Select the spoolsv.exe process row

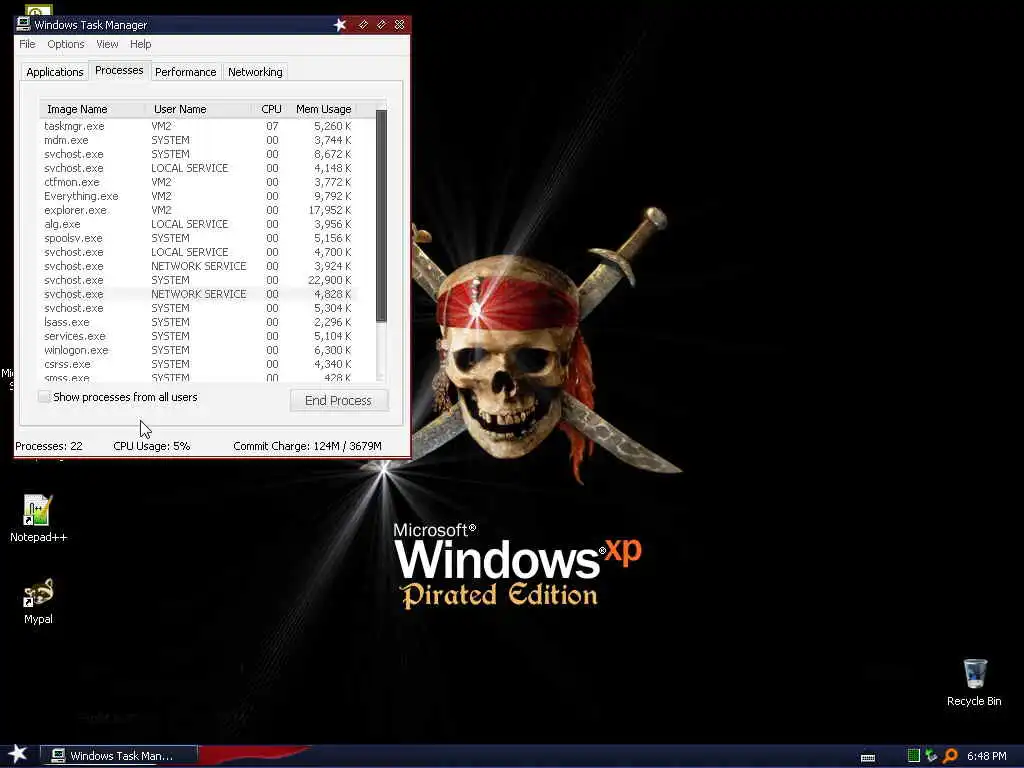click(199, 238)
